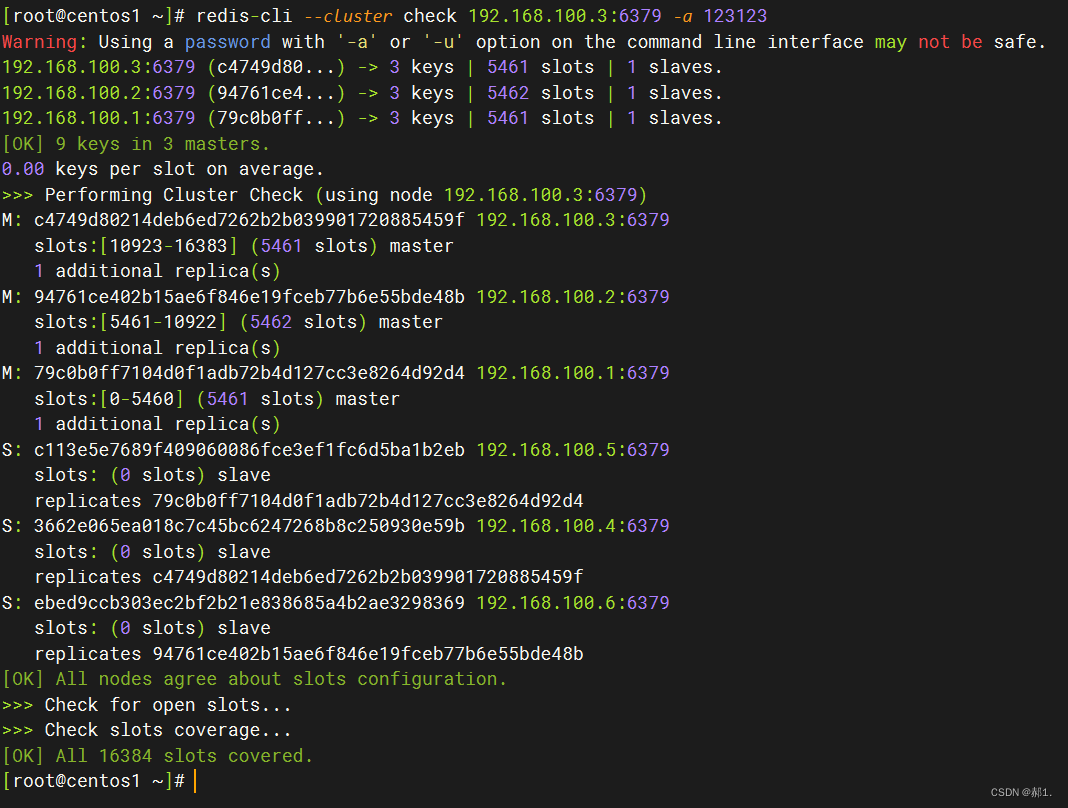Click the 'Performing Cluster Check' line
This screenshot has height=808, width=1068.
[324, 195]
